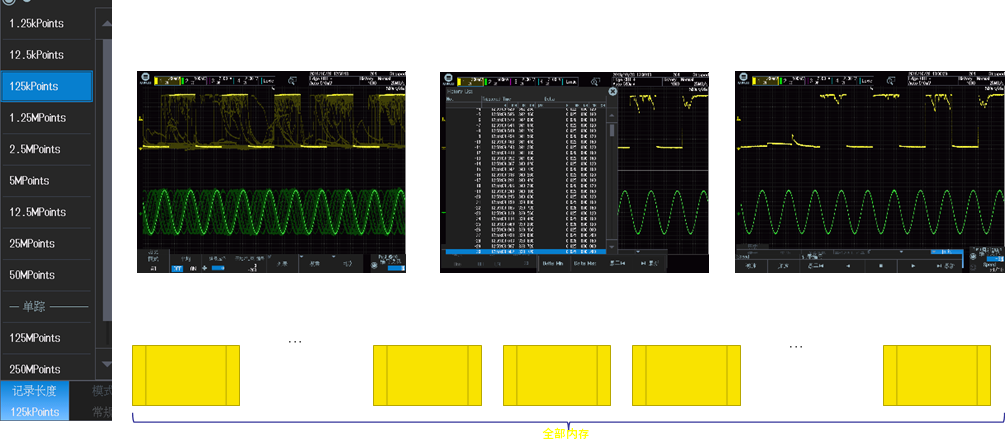
Task: Select the 250MPoints entry
Action: [46, 369]
